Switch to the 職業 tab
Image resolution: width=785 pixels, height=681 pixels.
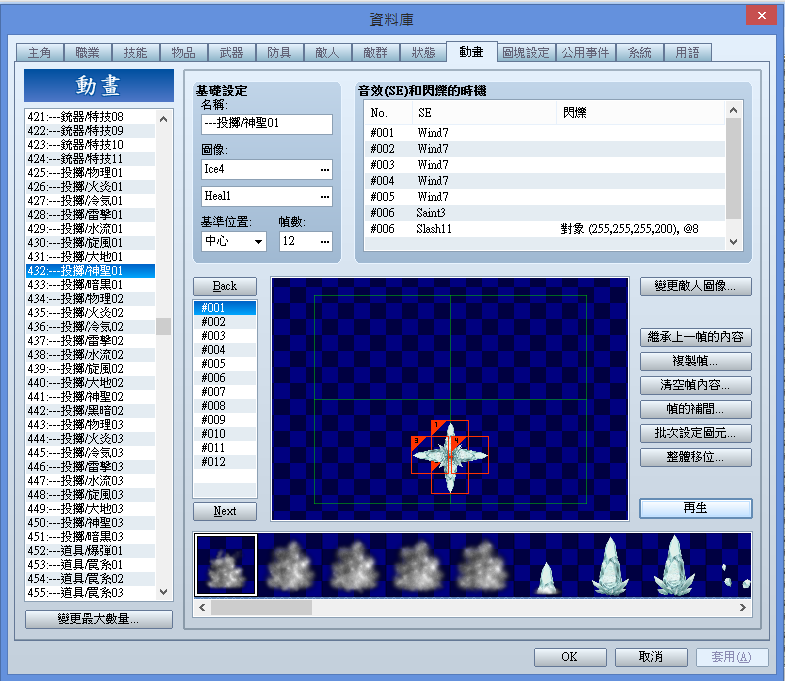pyautogui.click(x=87, y=53)
